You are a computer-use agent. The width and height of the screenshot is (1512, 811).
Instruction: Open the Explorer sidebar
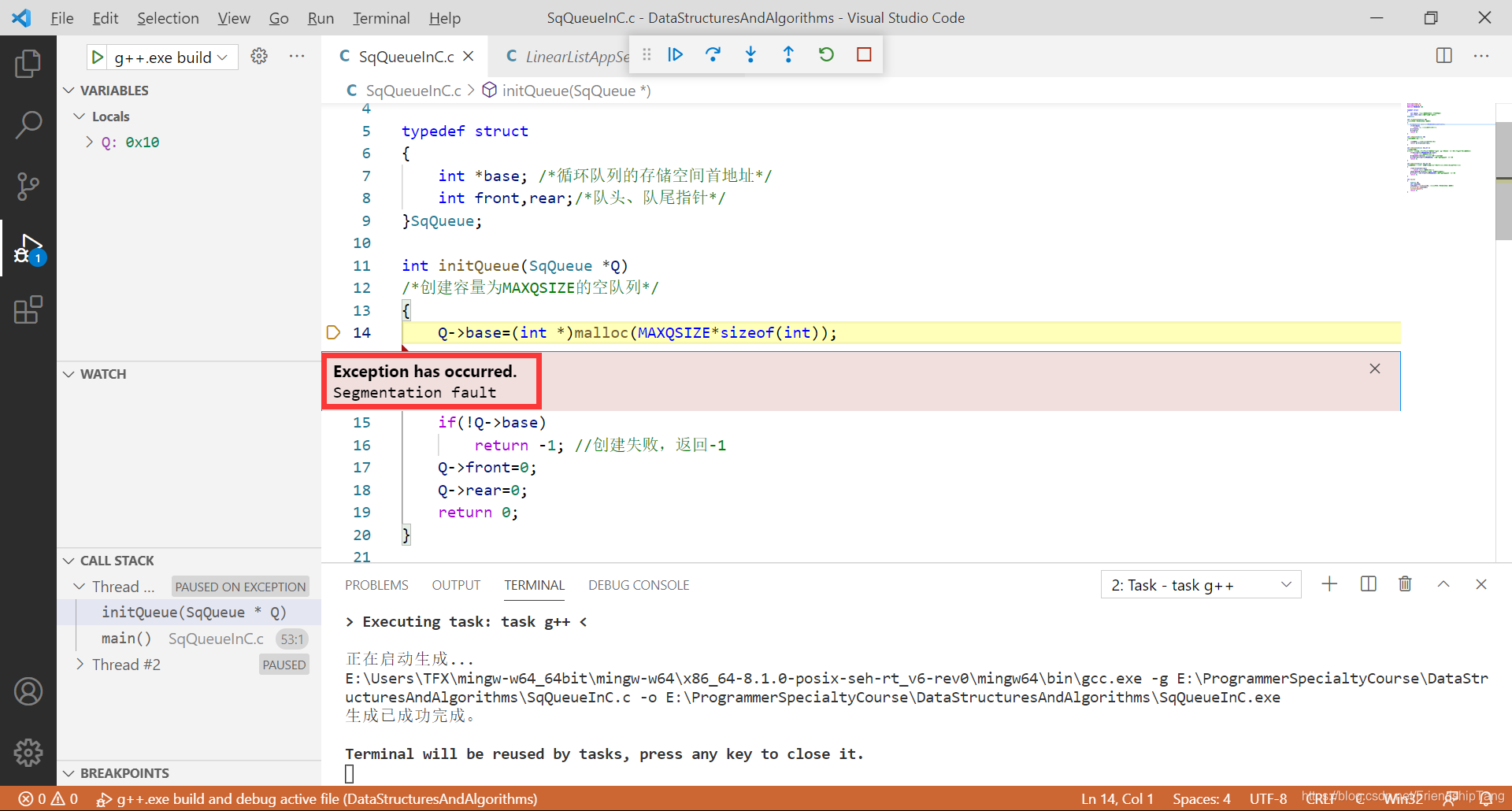(28, 63)
